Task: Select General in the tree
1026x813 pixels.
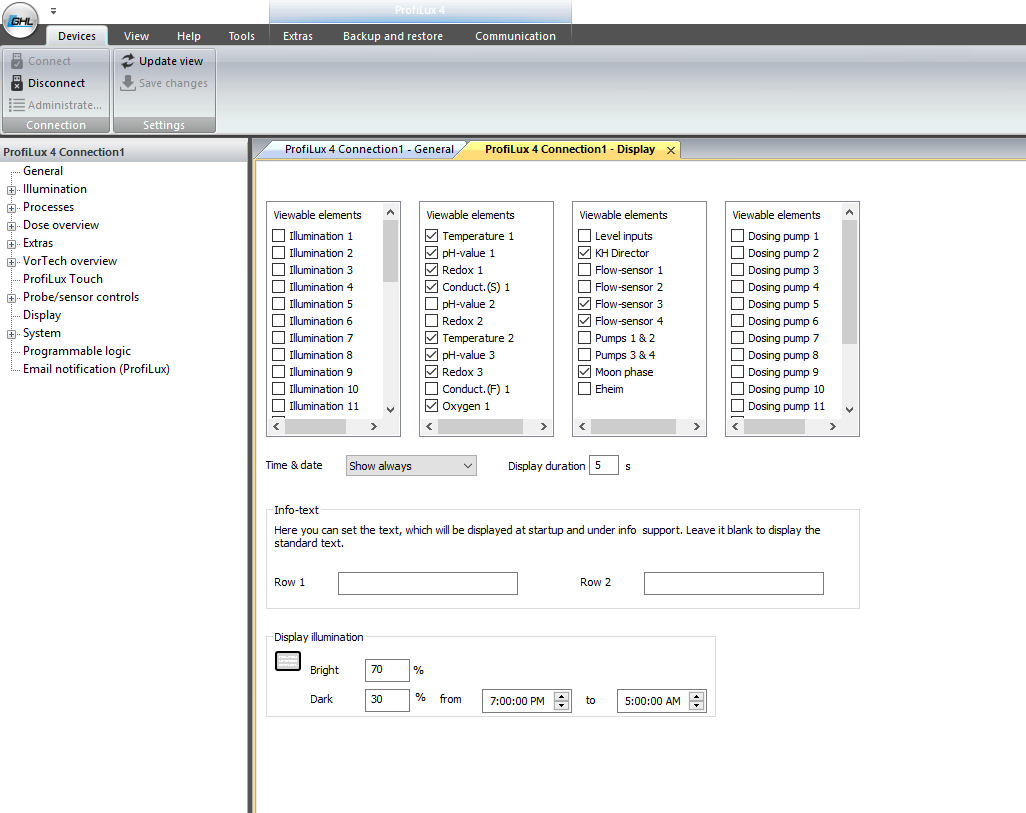Action: pos(43,171)
